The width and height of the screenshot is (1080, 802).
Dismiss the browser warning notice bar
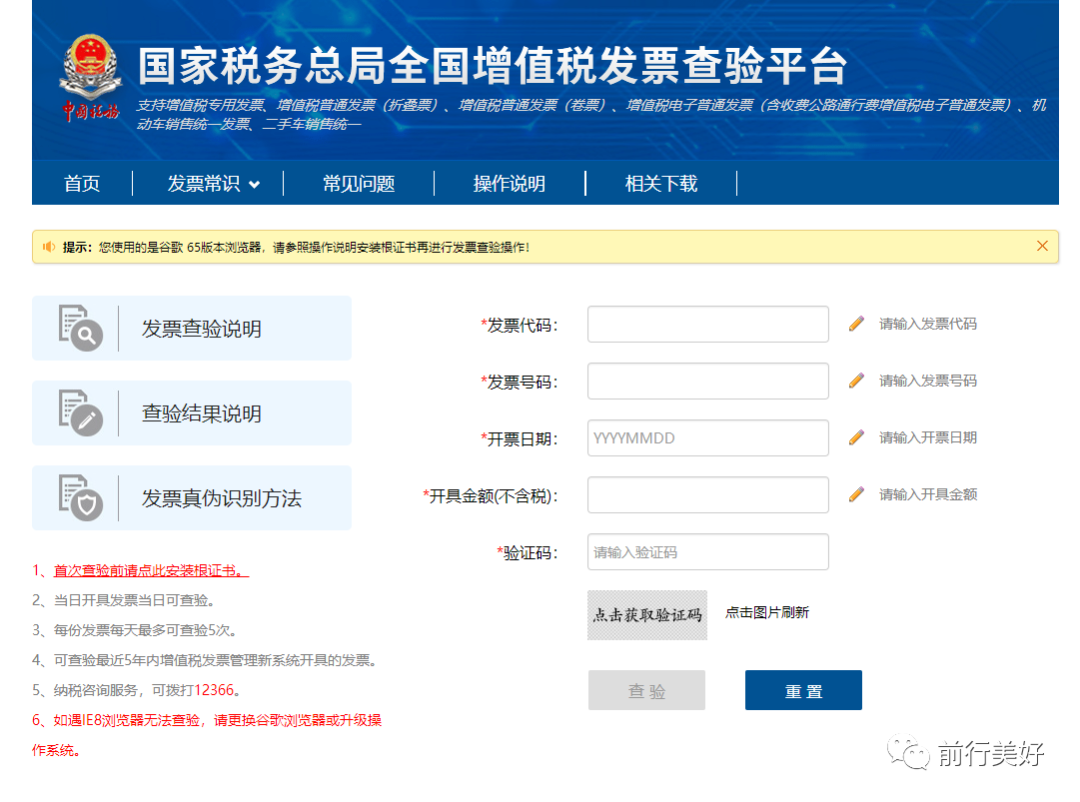coord(1042,245)
